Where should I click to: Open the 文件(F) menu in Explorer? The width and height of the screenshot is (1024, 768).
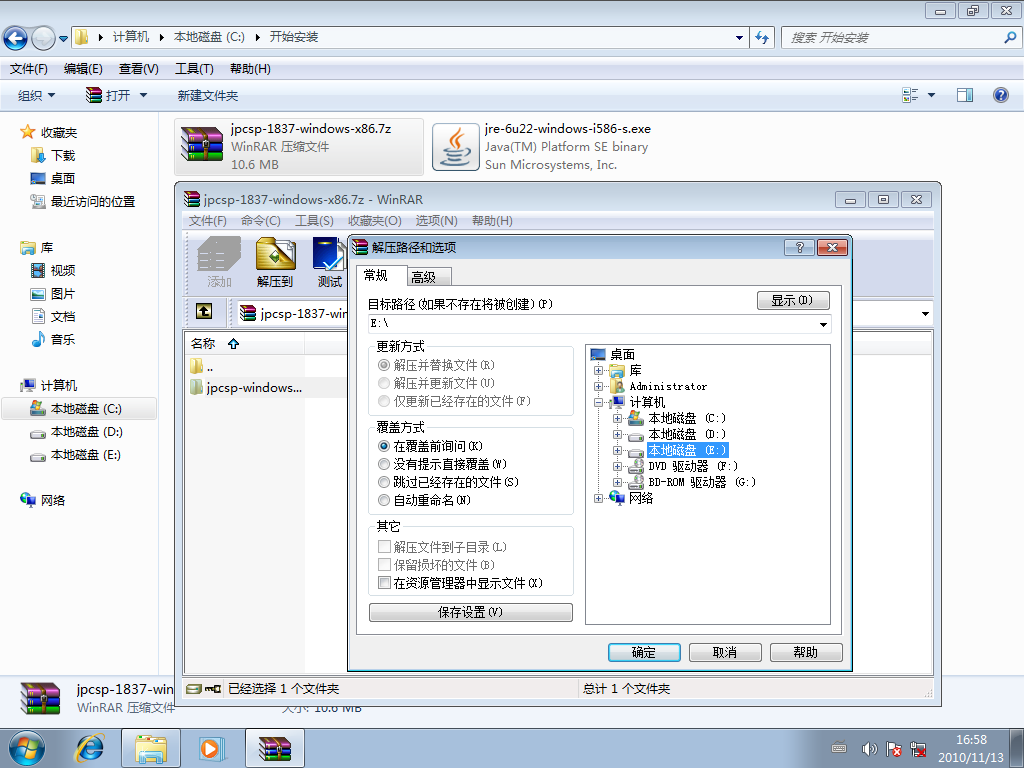click(x=29, y=69)
